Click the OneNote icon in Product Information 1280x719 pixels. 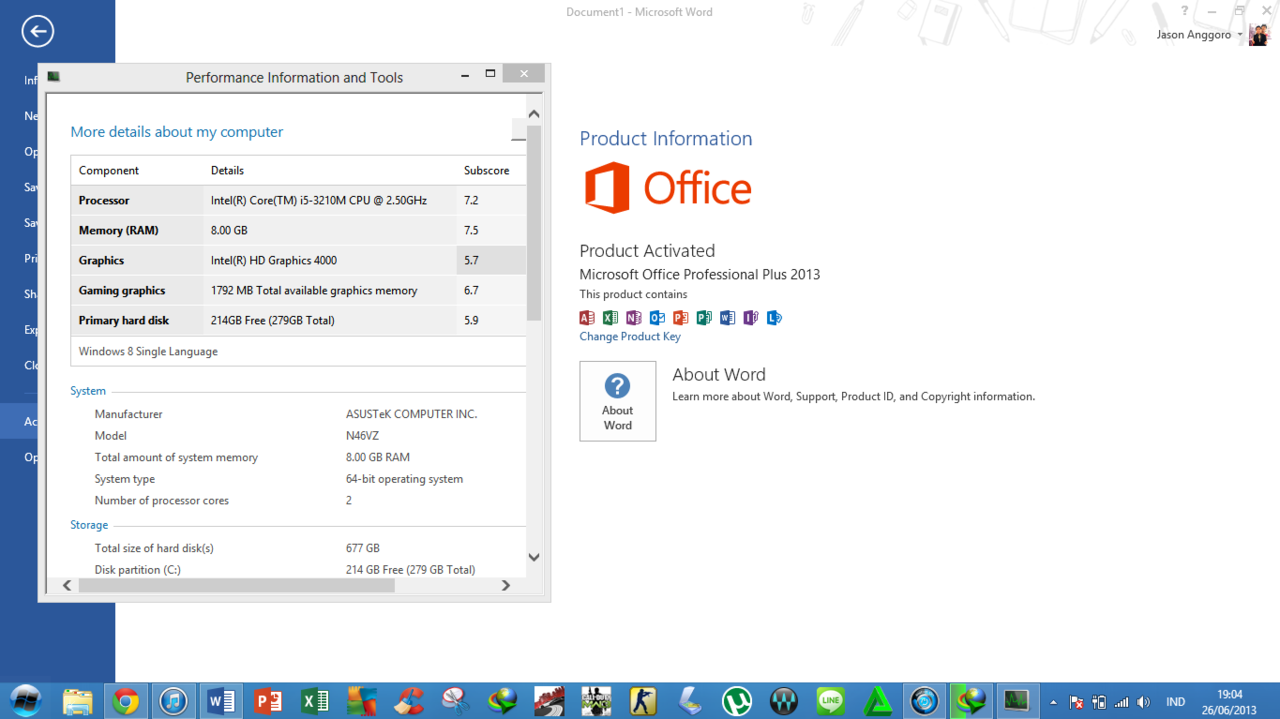[x=634, y=318]
